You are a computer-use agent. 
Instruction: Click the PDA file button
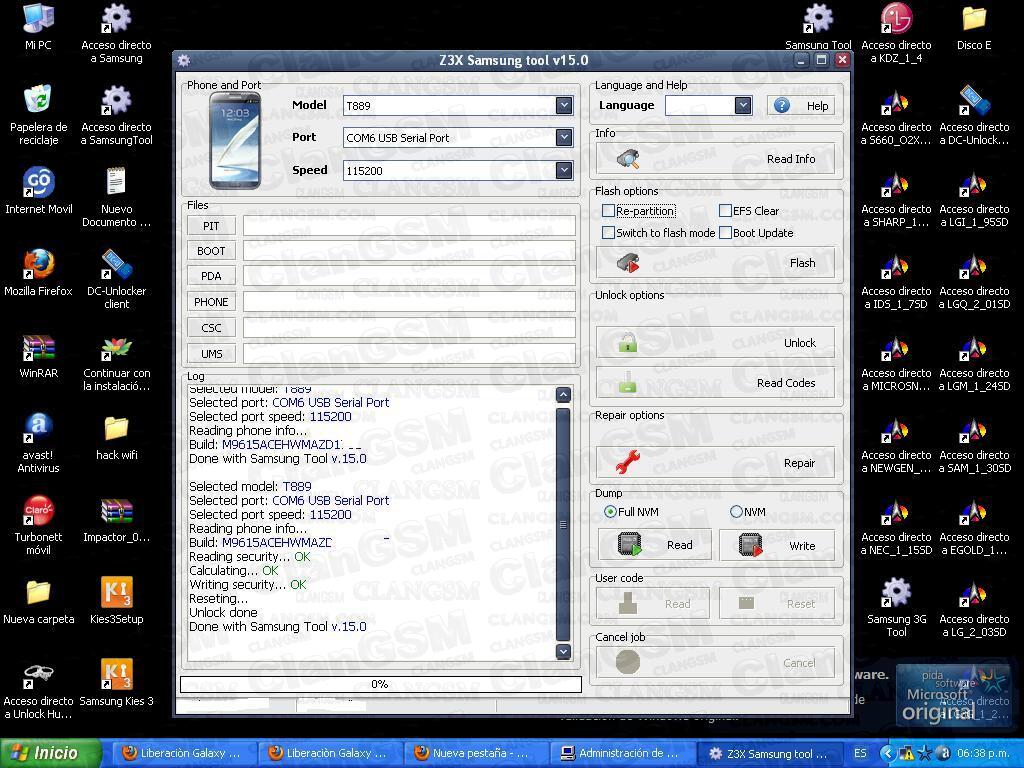pyautogui.click(x=211, y=276)
